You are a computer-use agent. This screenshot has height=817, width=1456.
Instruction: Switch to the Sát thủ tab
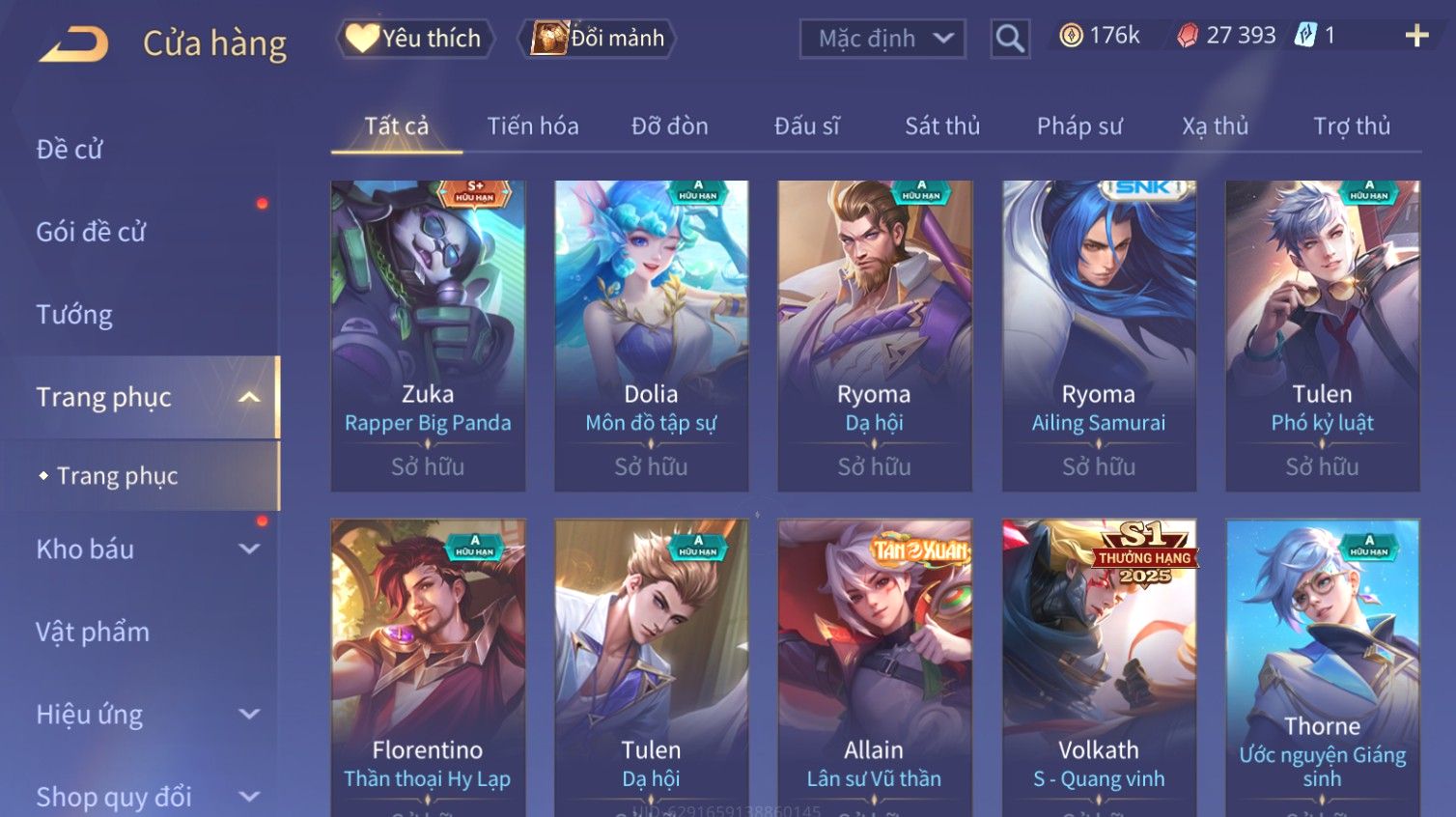941,126
